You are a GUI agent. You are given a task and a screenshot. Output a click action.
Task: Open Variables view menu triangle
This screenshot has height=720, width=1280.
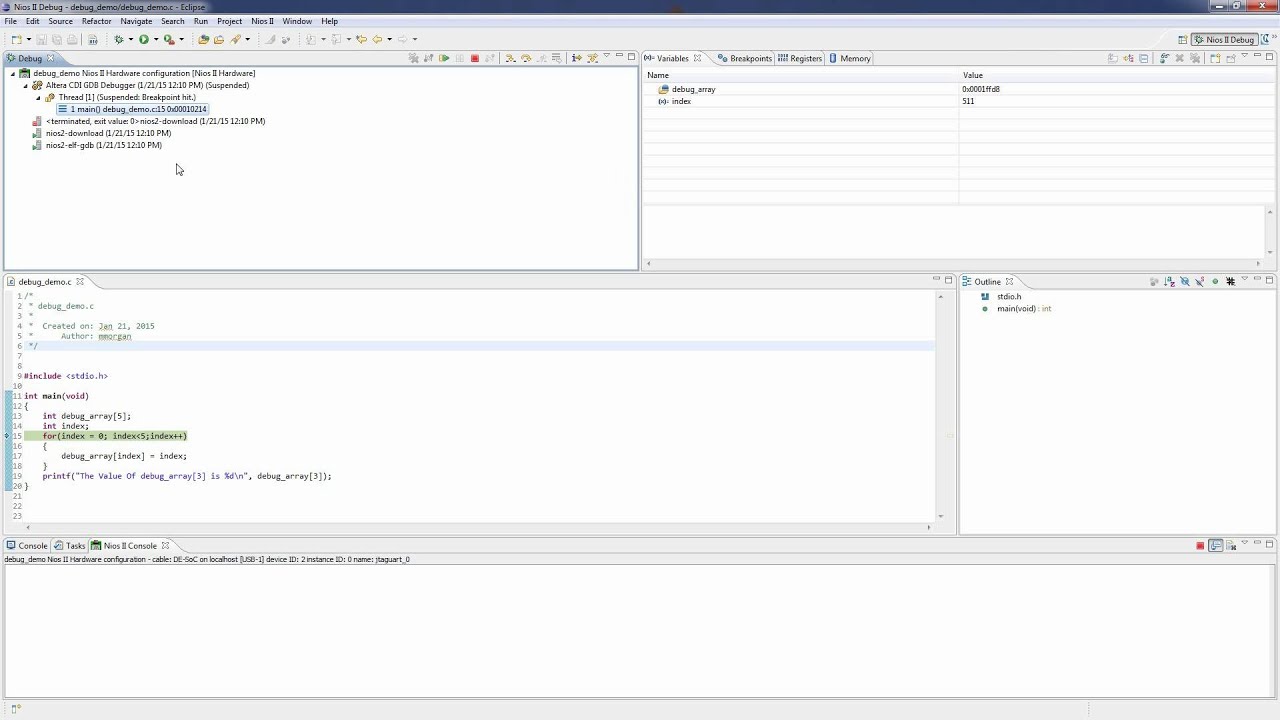(x=1244, y=57)
